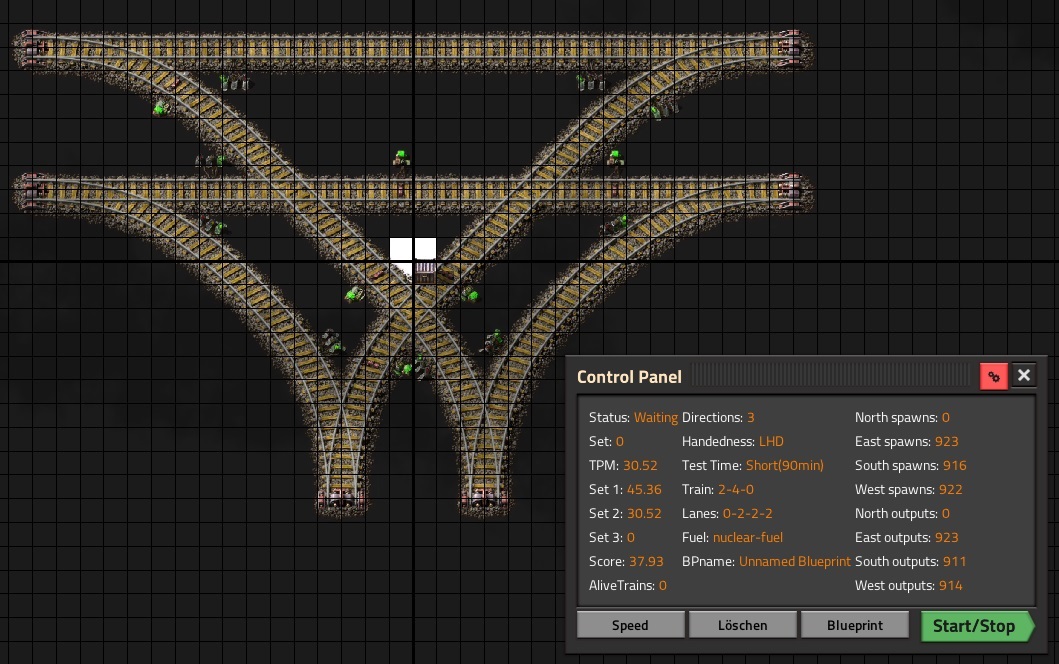The height and width of the screenshot is (664, 1059).
Task: Open the red gears settings button
Action: coord(993,376)
